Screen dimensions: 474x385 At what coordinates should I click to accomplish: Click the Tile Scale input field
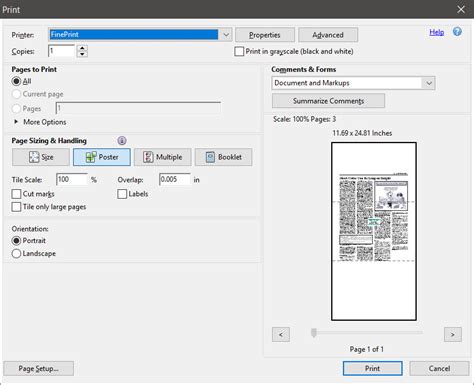point(72,179)
